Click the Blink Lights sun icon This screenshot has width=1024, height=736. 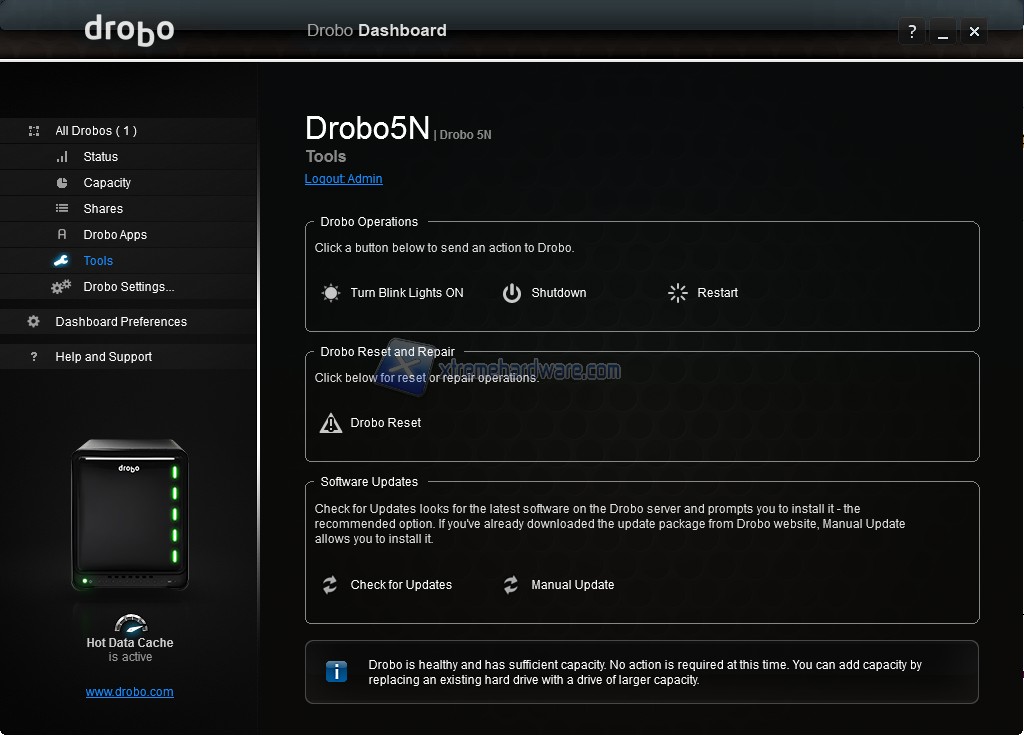(330, 293)
